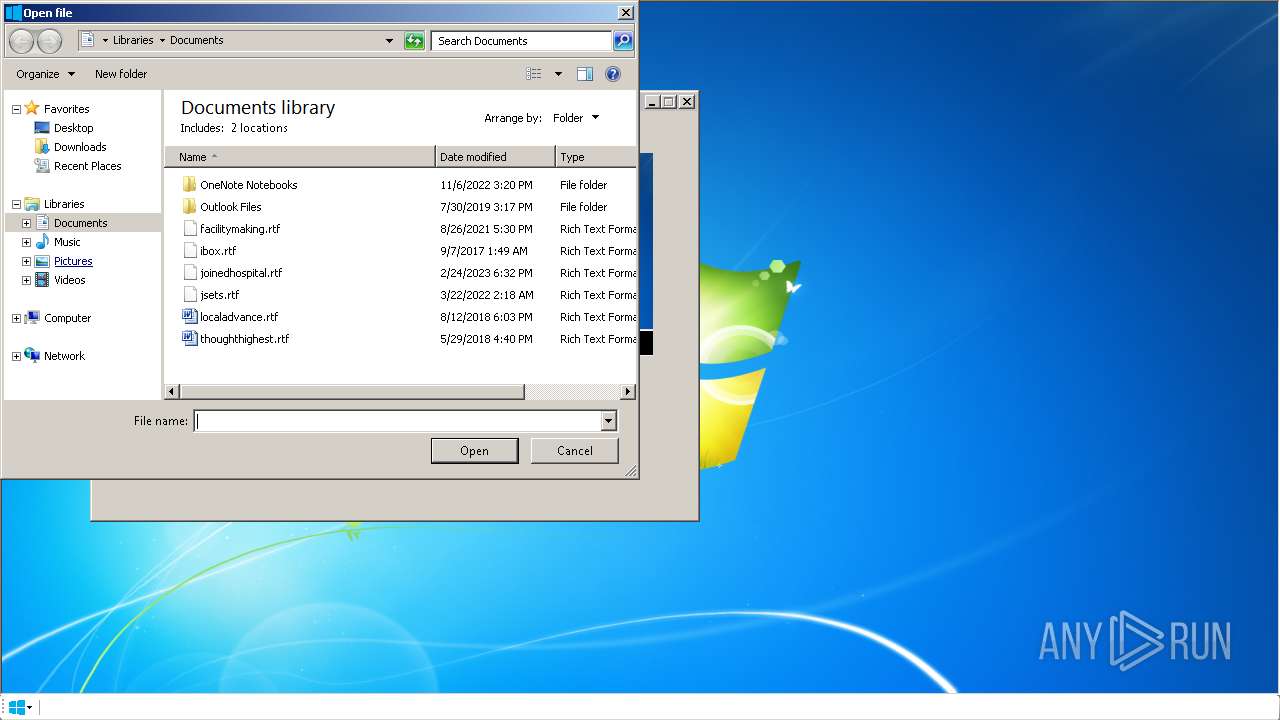
Task: Open the Arrange by Folder dropdown
Action: coord(576,118)
